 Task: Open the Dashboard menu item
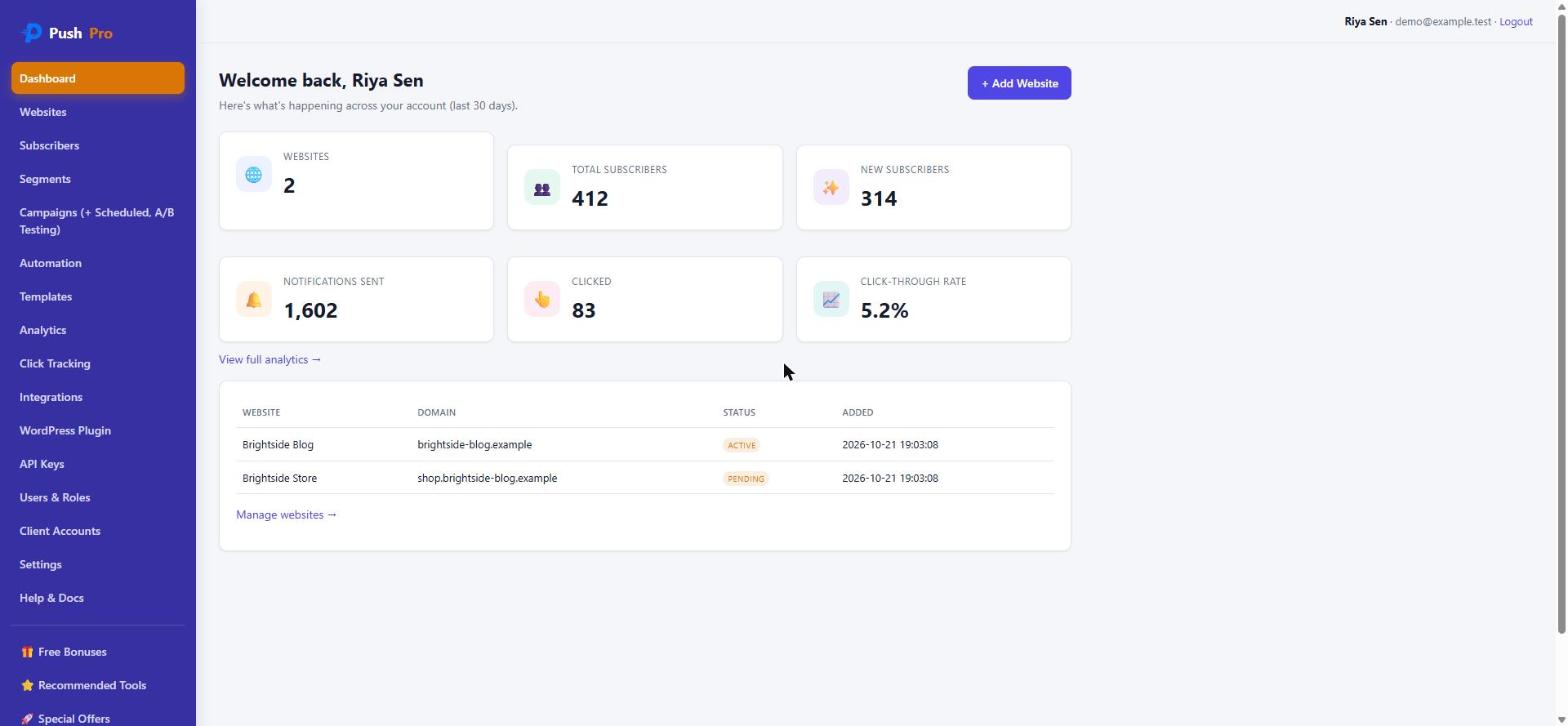(98, 79)
